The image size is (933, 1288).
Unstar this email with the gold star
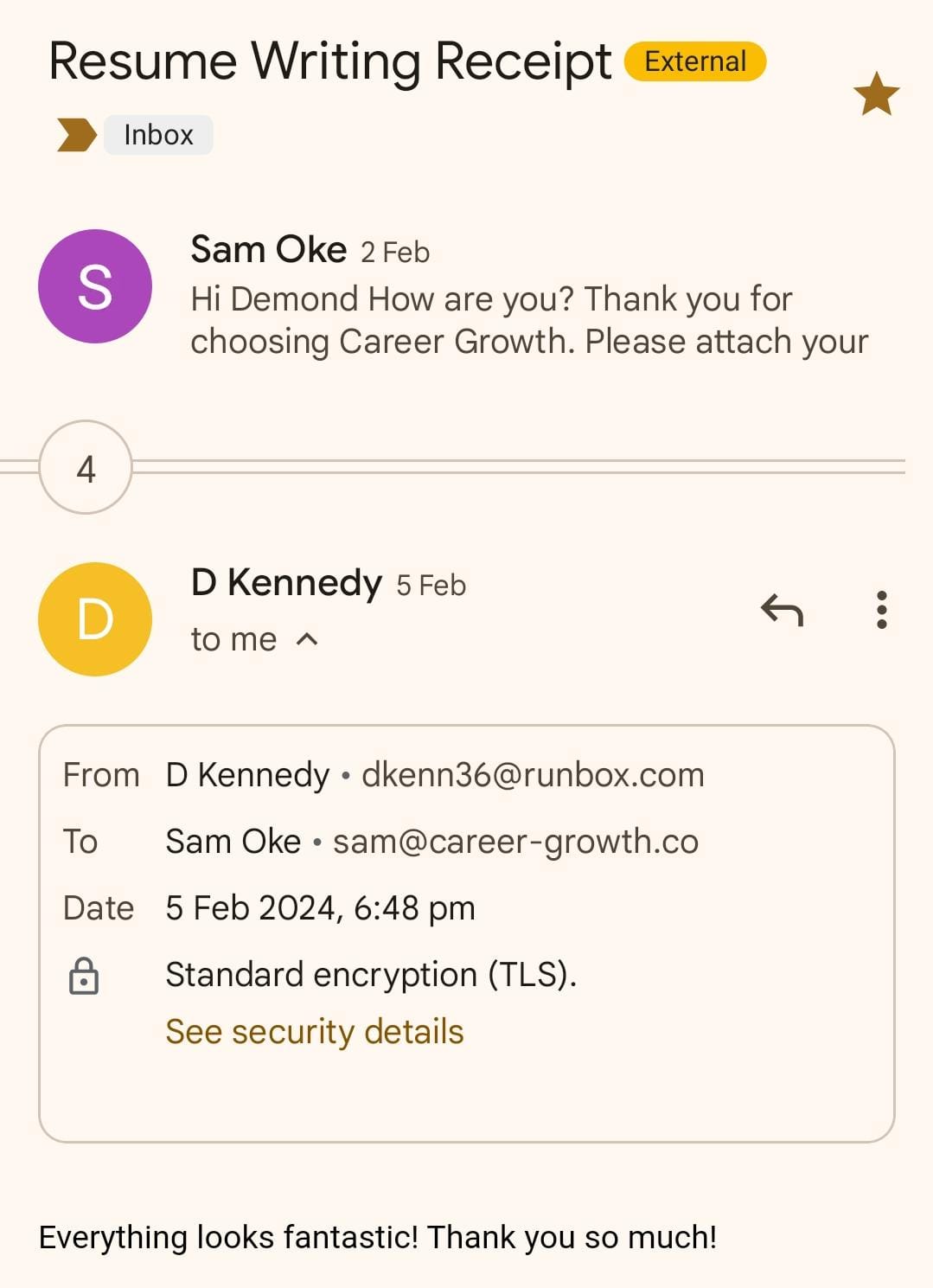click(x=876, y=93)
